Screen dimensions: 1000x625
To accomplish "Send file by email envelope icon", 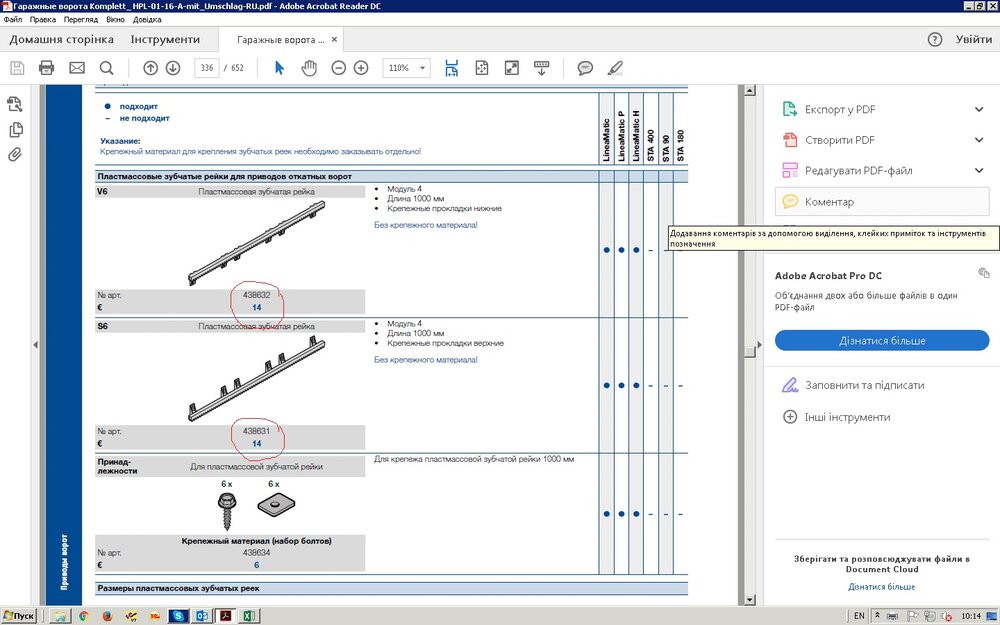I will (x=77, y=68).
